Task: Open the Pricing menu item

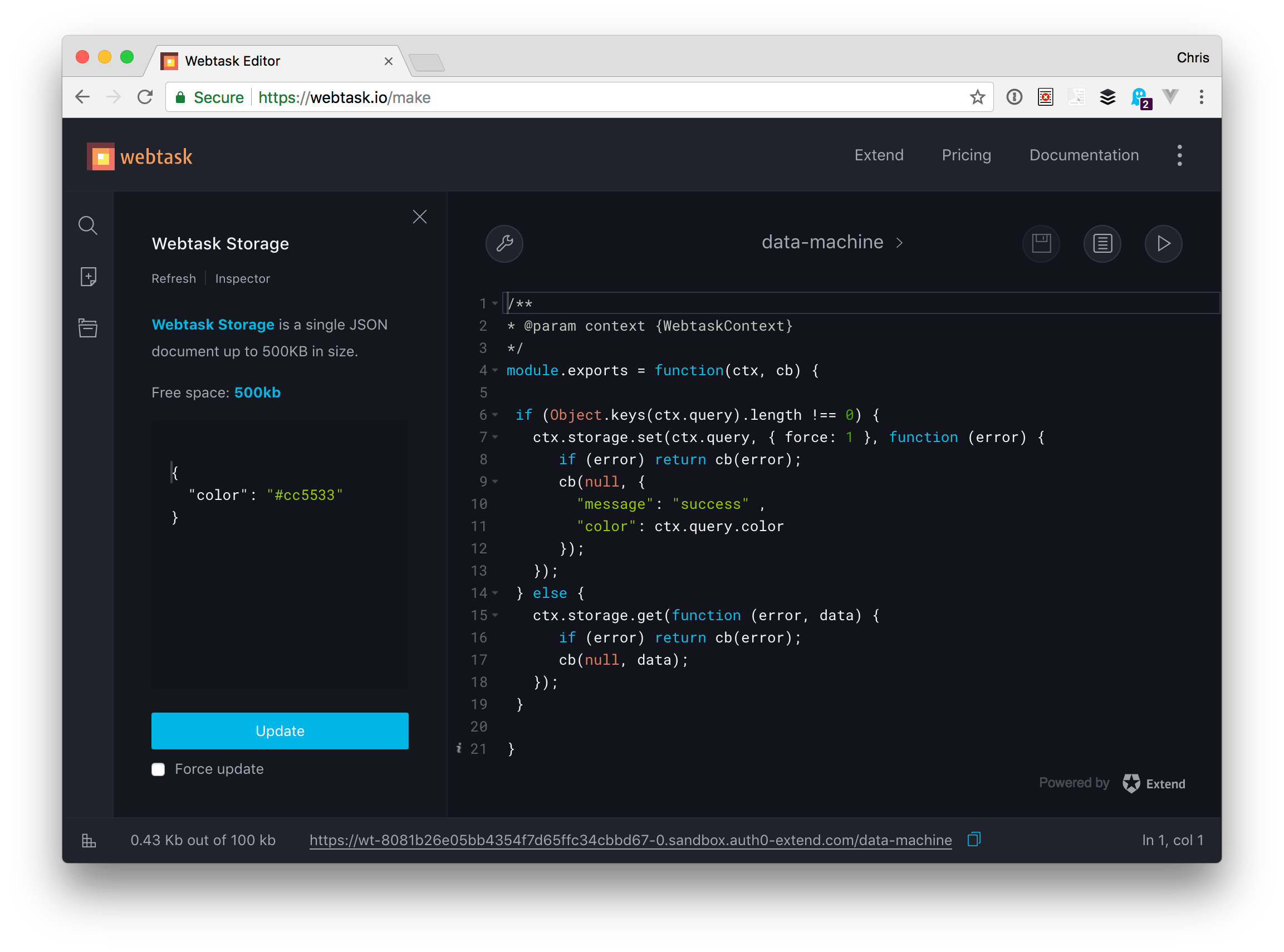Action: tap(967, 155)
